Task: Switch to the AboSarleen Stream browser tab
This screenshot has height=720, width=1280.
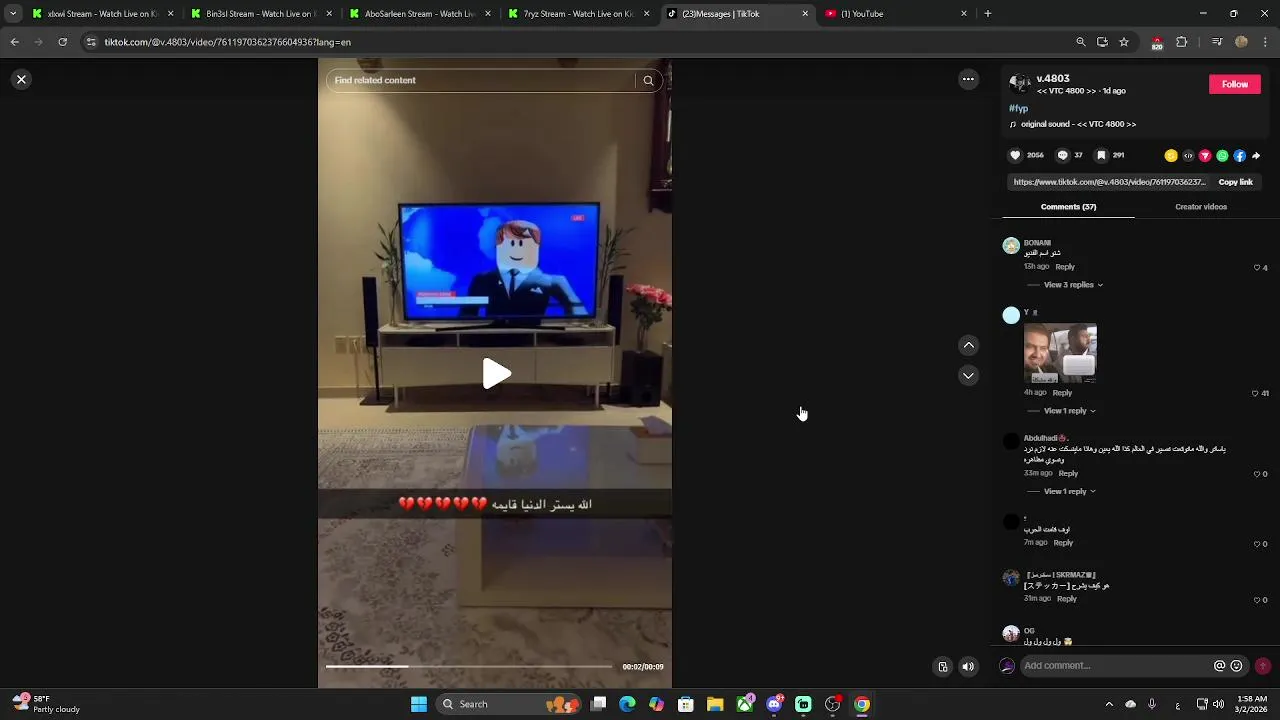Action: pos(419,14)
